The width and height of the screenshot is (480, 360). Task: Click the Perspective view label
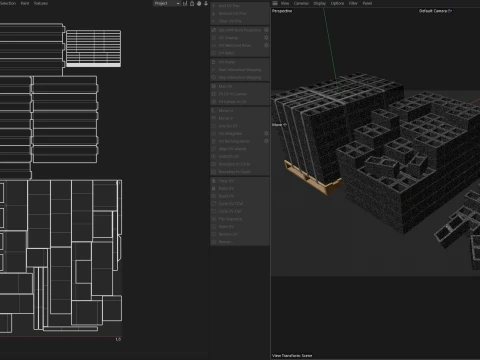click(x=282, y=11)
